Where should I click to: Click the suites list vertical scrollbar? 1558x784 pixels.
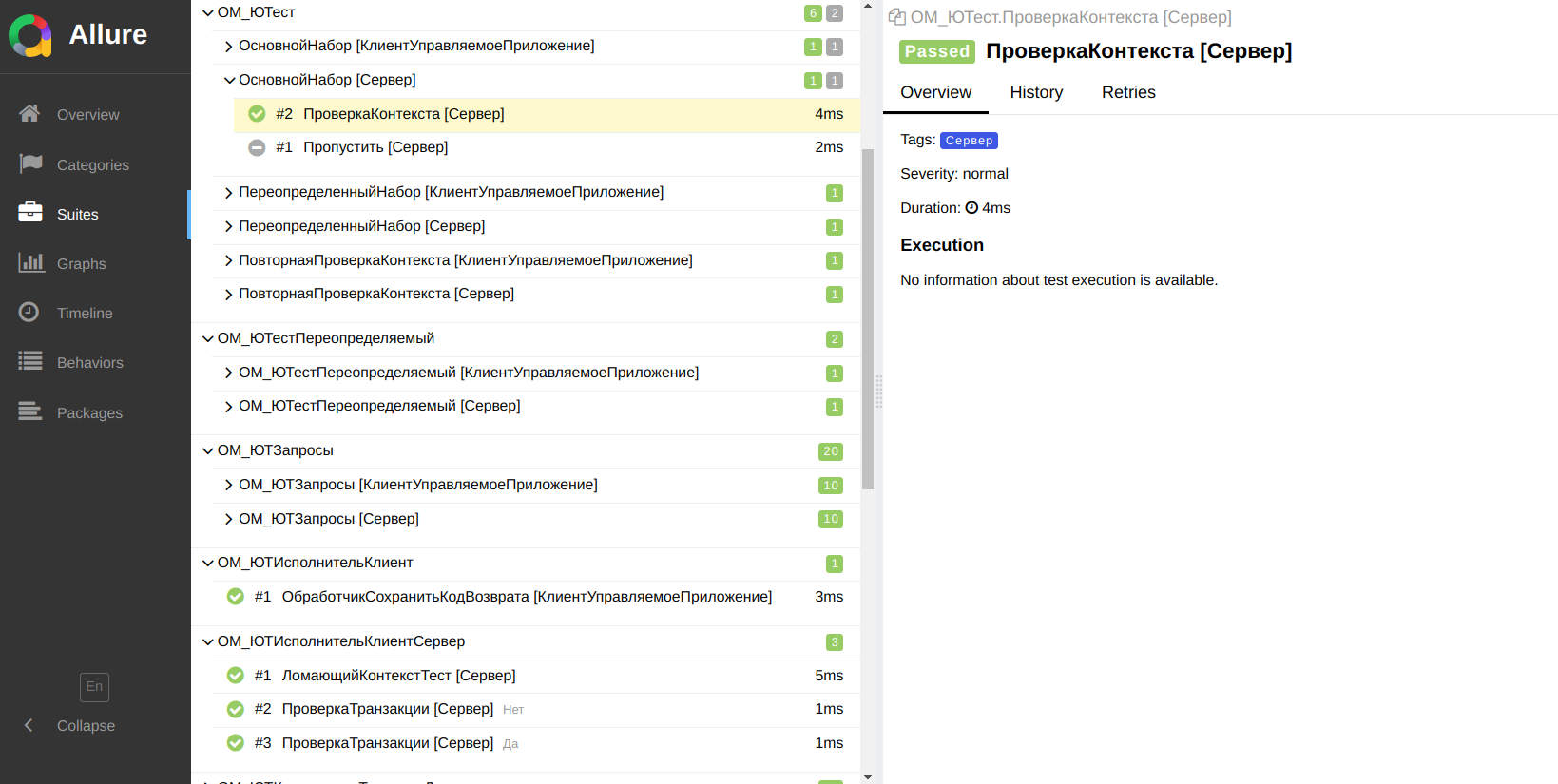point(868,318)
